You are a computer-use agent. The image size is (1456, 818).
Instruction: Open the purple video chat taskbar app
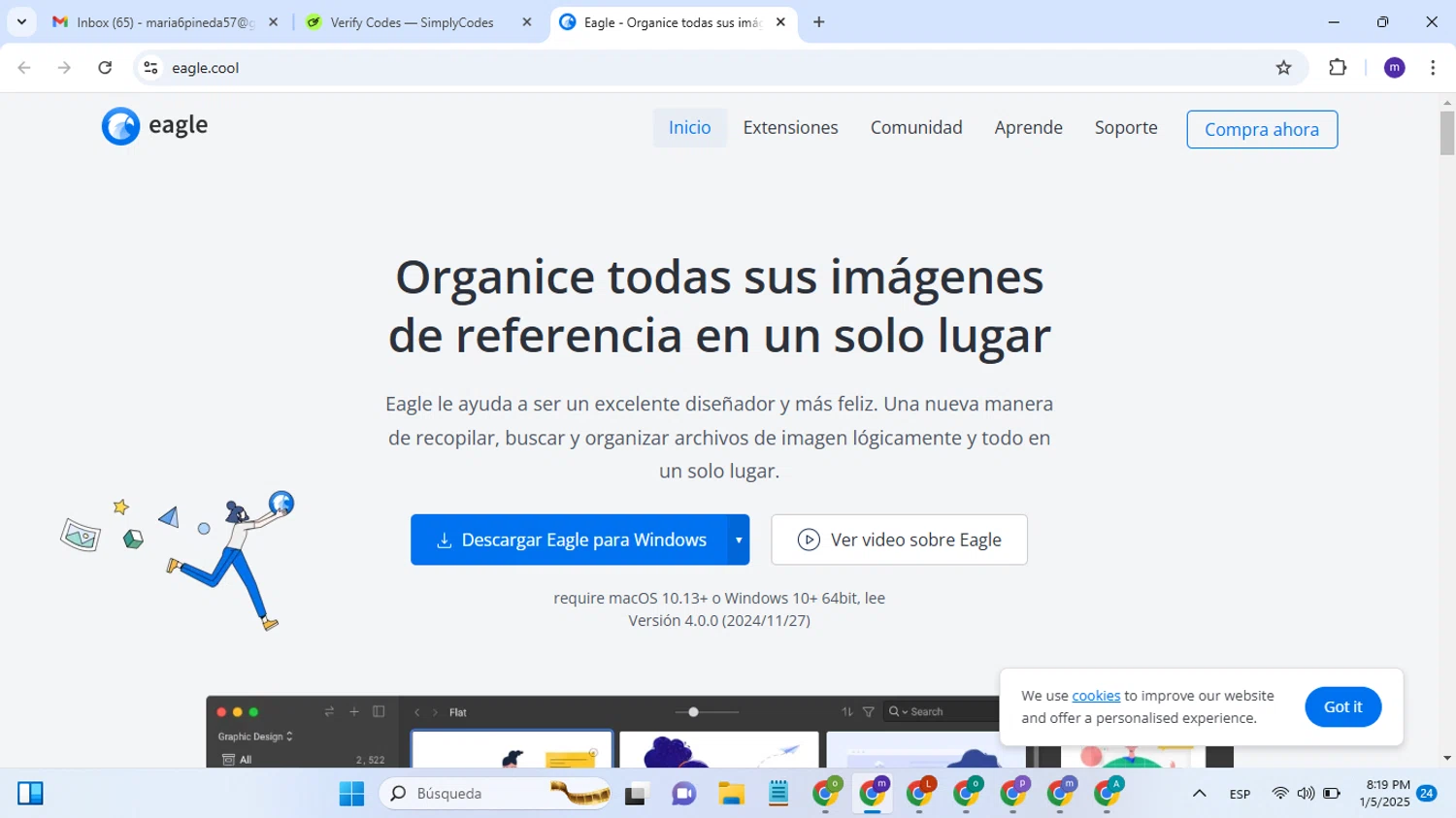coord(683,794)
